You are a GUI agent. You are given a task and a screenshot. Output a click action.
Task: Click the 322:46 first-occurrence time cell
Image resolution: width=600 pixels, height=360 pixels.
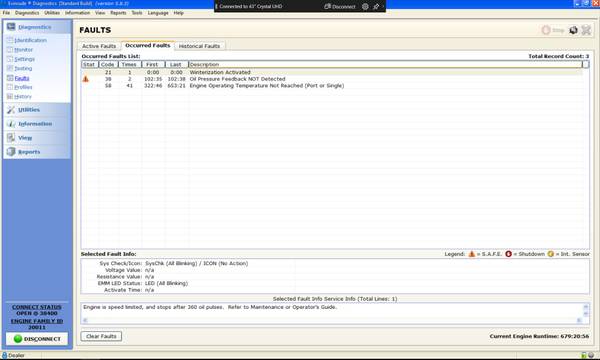pyautogui.click(x=153, y=86)
